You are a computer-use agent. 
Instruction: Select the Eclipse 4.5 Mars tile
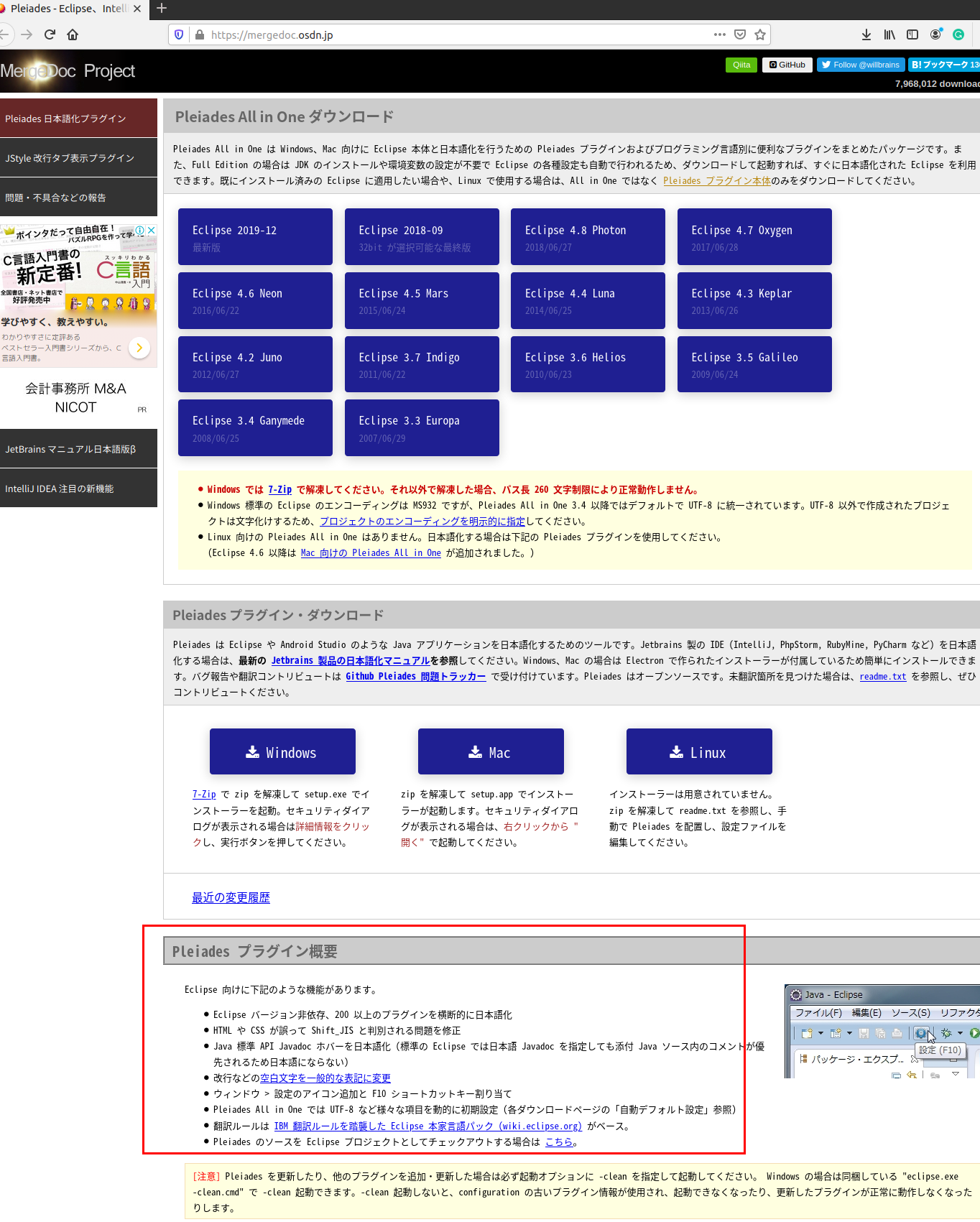(x=422, y=300)
